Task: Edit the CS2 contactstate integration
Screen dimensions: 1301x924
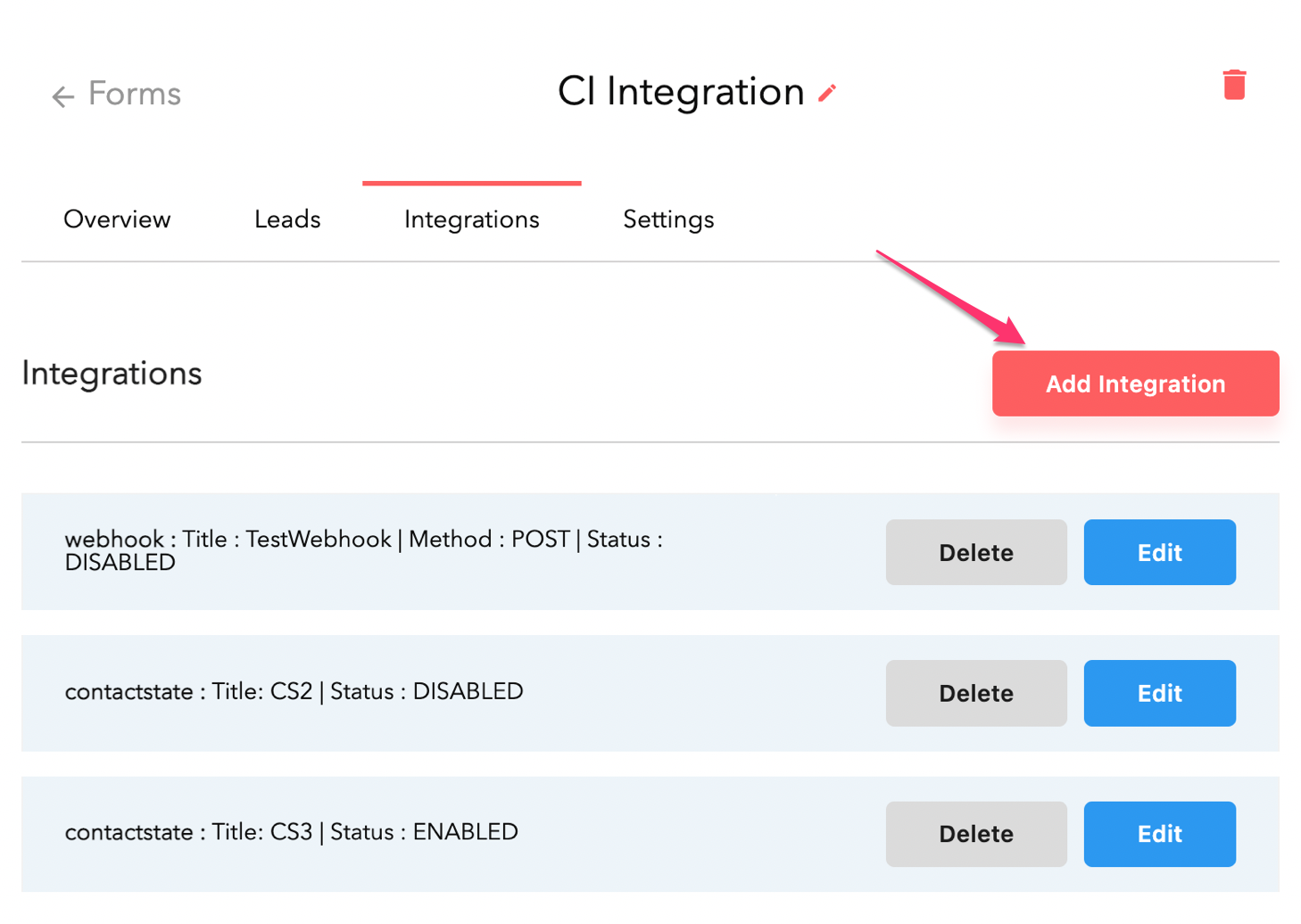Action: coord(1159,693)
